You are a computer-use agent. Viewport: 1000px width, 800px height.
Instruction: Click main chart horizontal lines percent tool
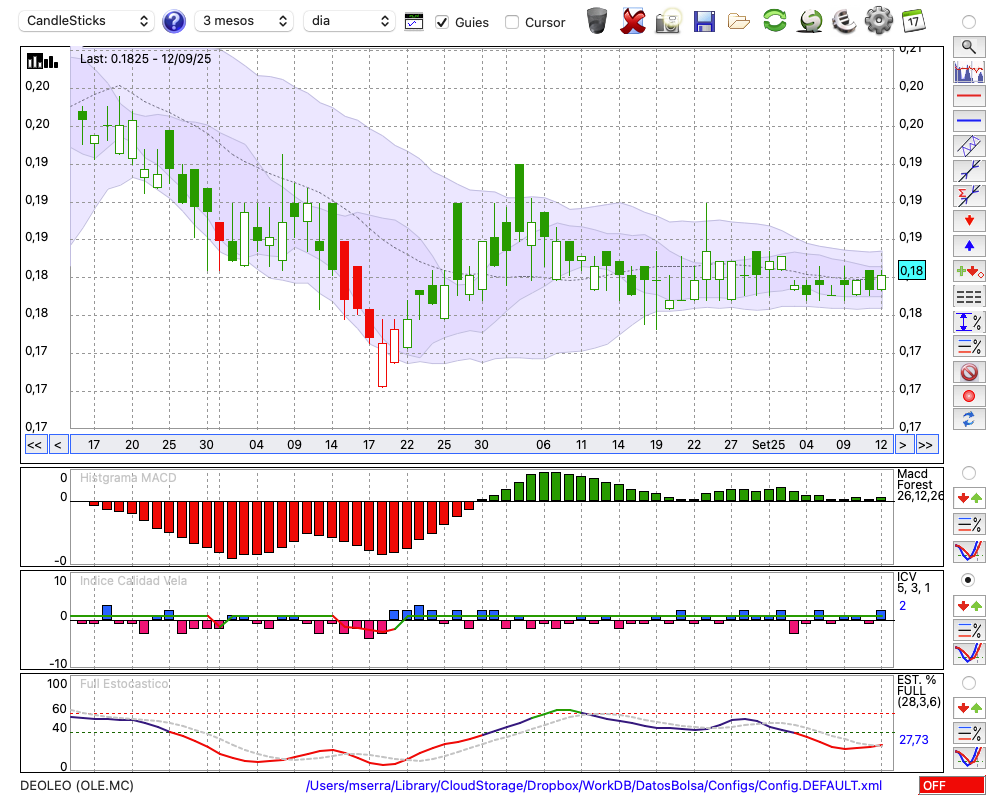click(x=969, y=346)
